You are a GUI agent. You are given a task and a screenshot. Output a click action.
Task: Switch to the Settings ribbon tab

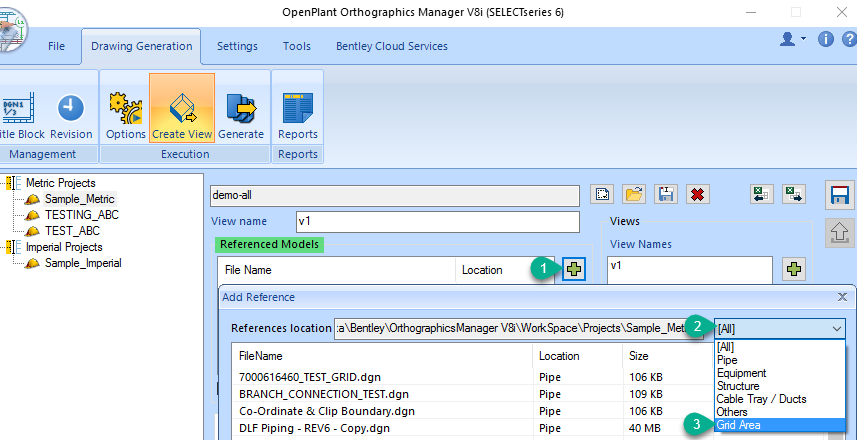(237, 46)
